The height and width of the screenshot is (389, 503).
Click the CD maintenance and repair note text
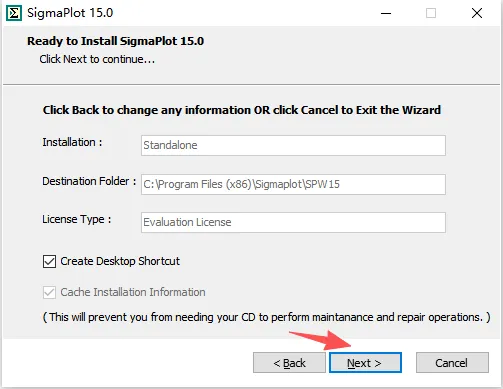tap(267, 317)
